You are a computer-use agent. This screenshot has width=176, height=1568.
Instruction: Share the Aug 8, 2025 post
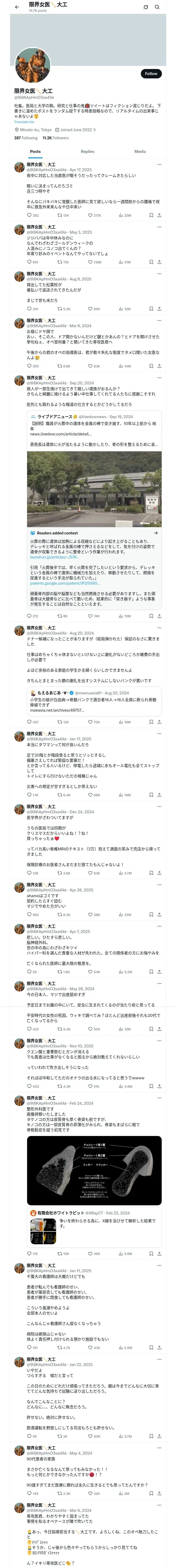tap(159, 309)
